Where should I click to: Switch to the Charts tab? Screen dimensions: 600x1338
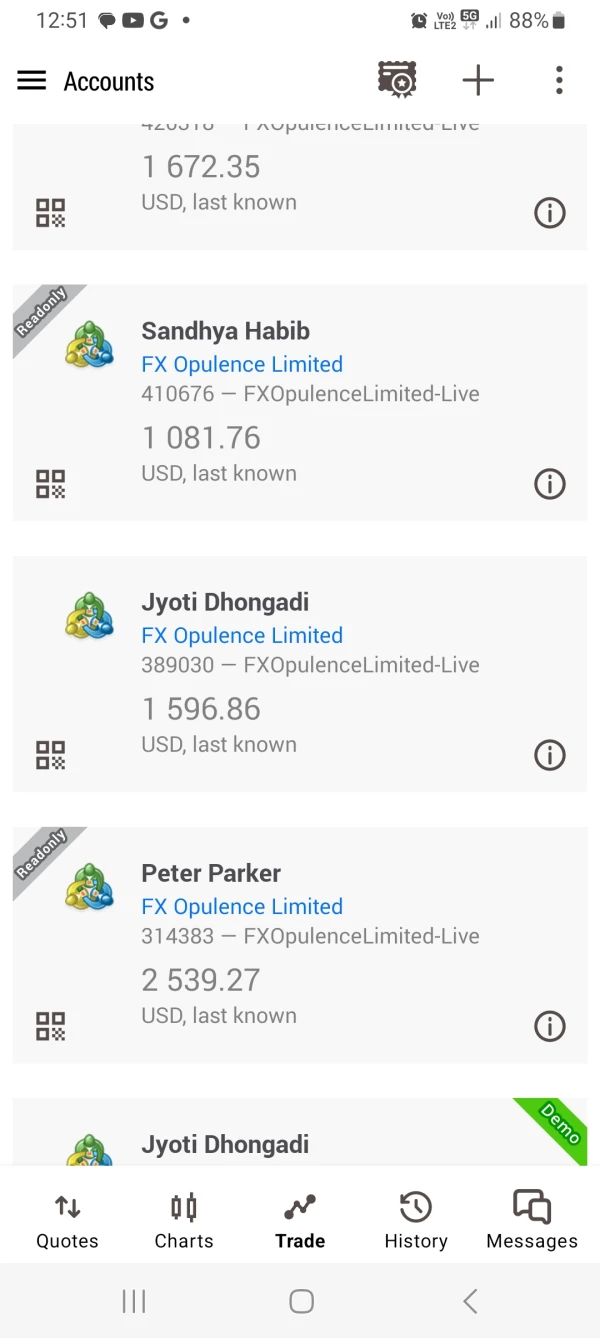[x=184, y=1222]
